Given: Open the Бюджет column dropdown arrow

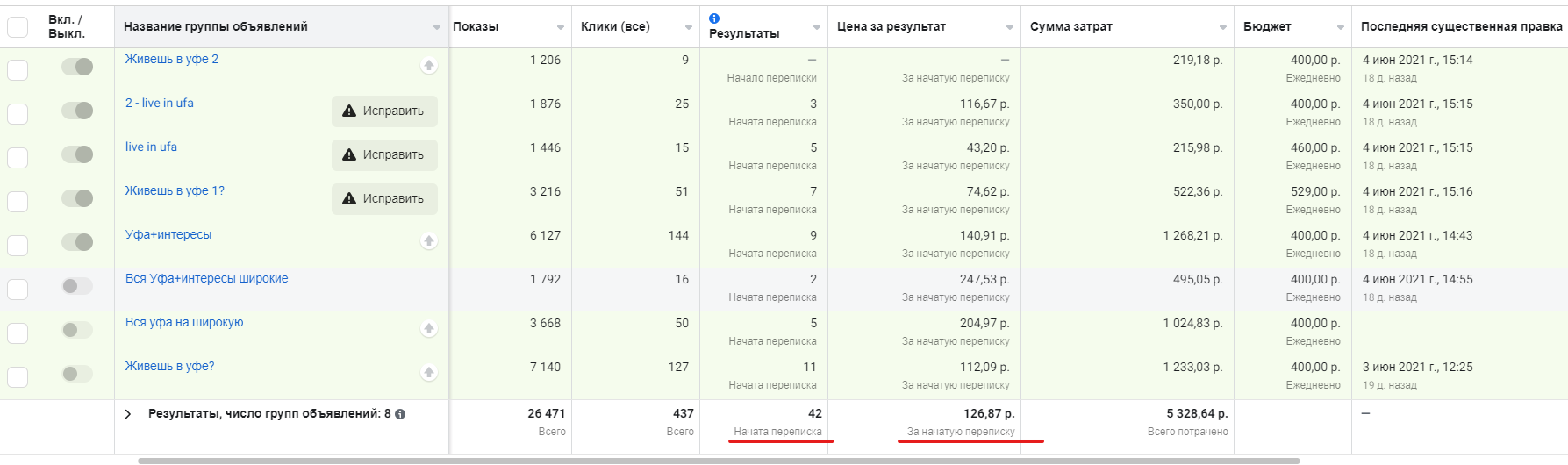Looking at the screenshot, I should pos(1341,28).
